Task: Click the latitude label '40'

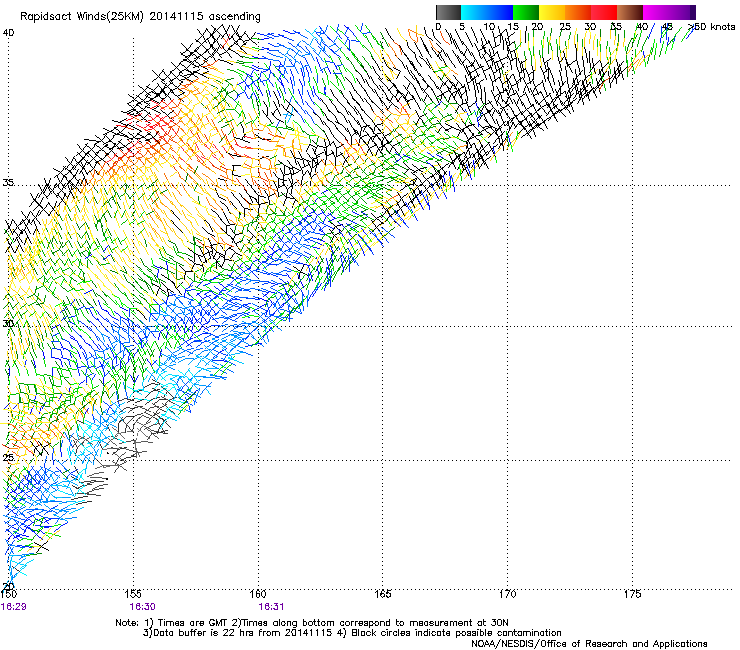Action: pyautogui.click(x=8, y=33)
